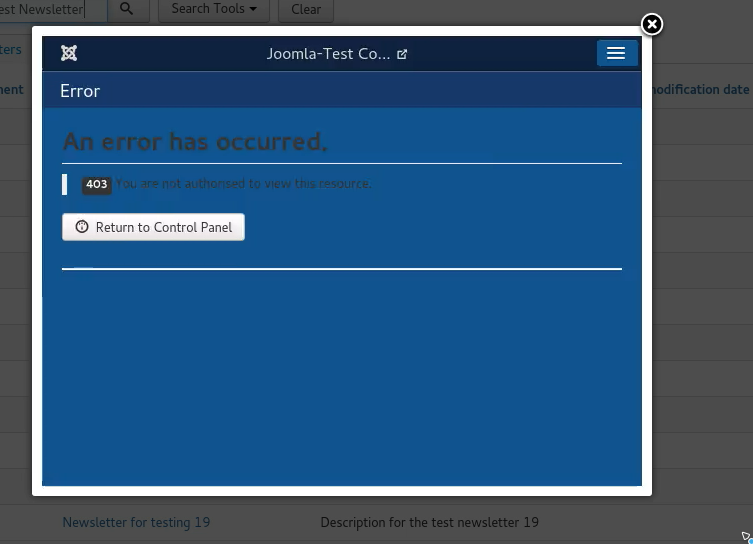Open the Newsletter for testing 19 link
The height and width of the screenshot is (544, 753).
[136, 522]
